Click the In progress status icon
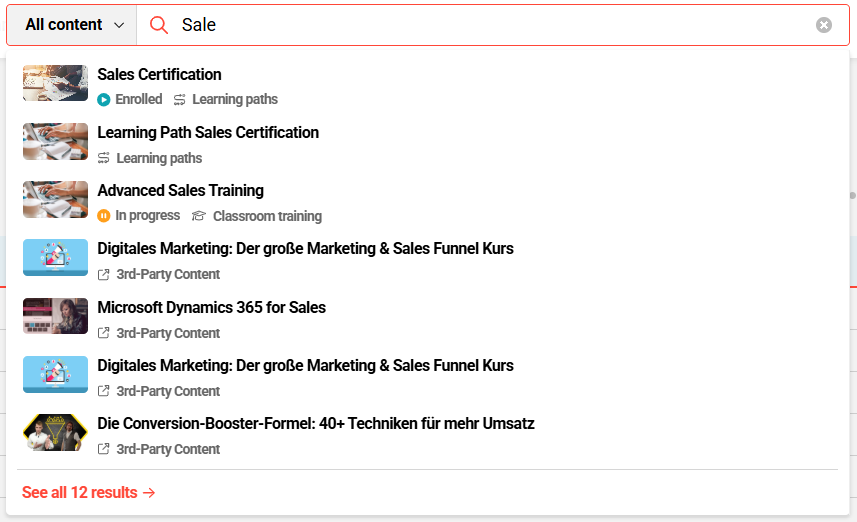Image resolution: width=857 pixels, height=522 pixels. (x=104, y=216)
